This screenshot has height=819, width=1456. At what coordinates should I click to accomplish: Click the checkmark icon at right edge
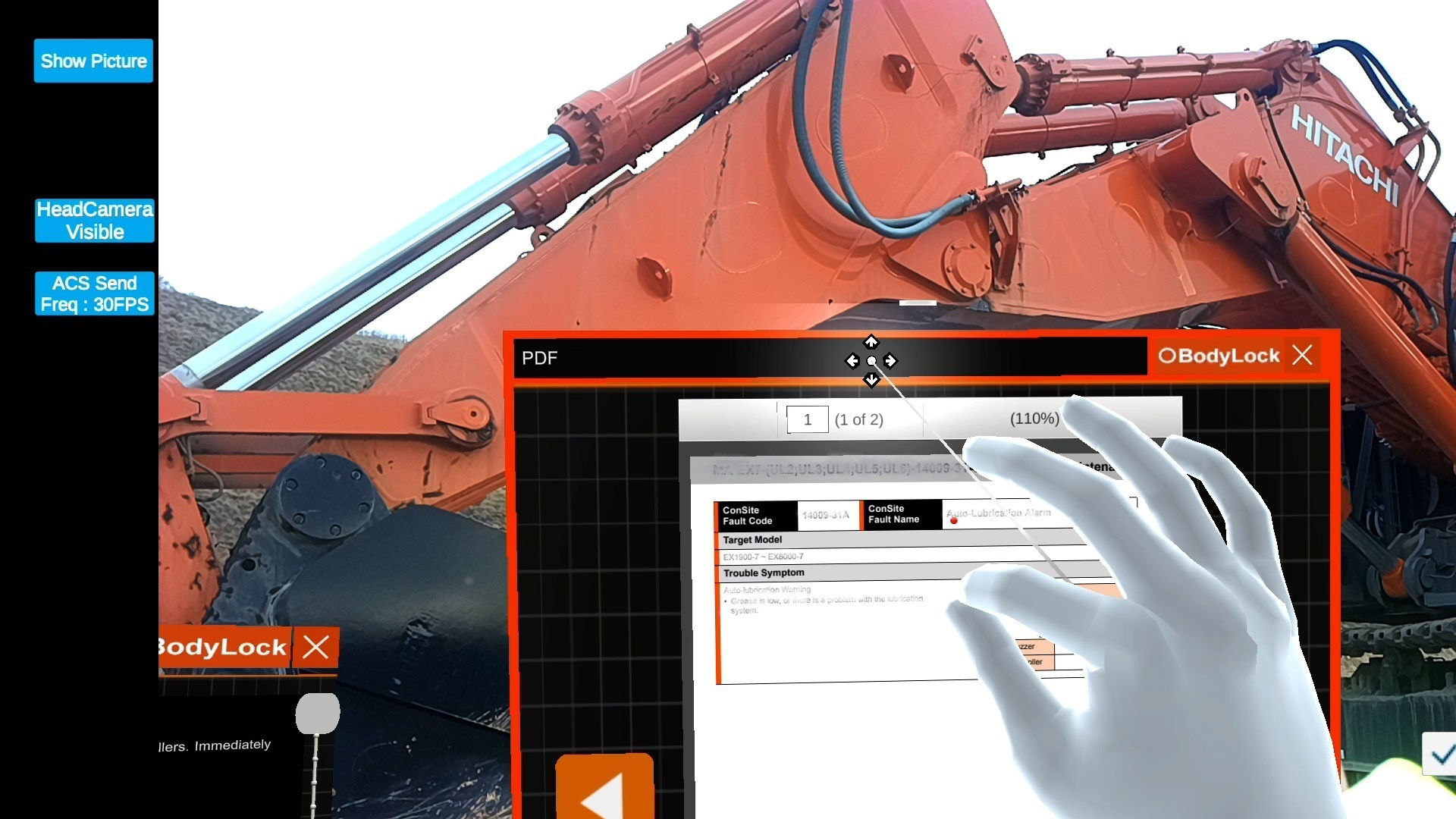(x=1440, y=755)
